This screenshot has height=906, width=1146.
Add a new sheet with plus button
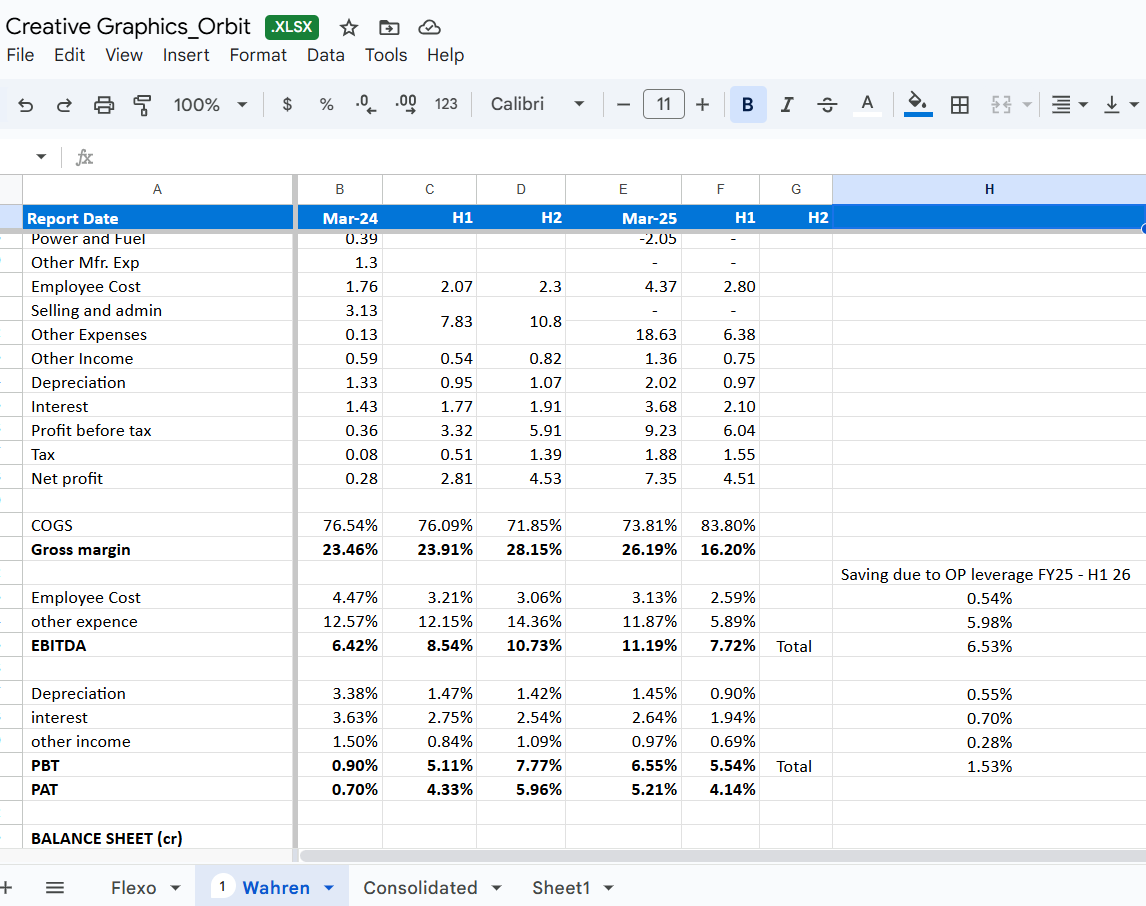point(7,887)
